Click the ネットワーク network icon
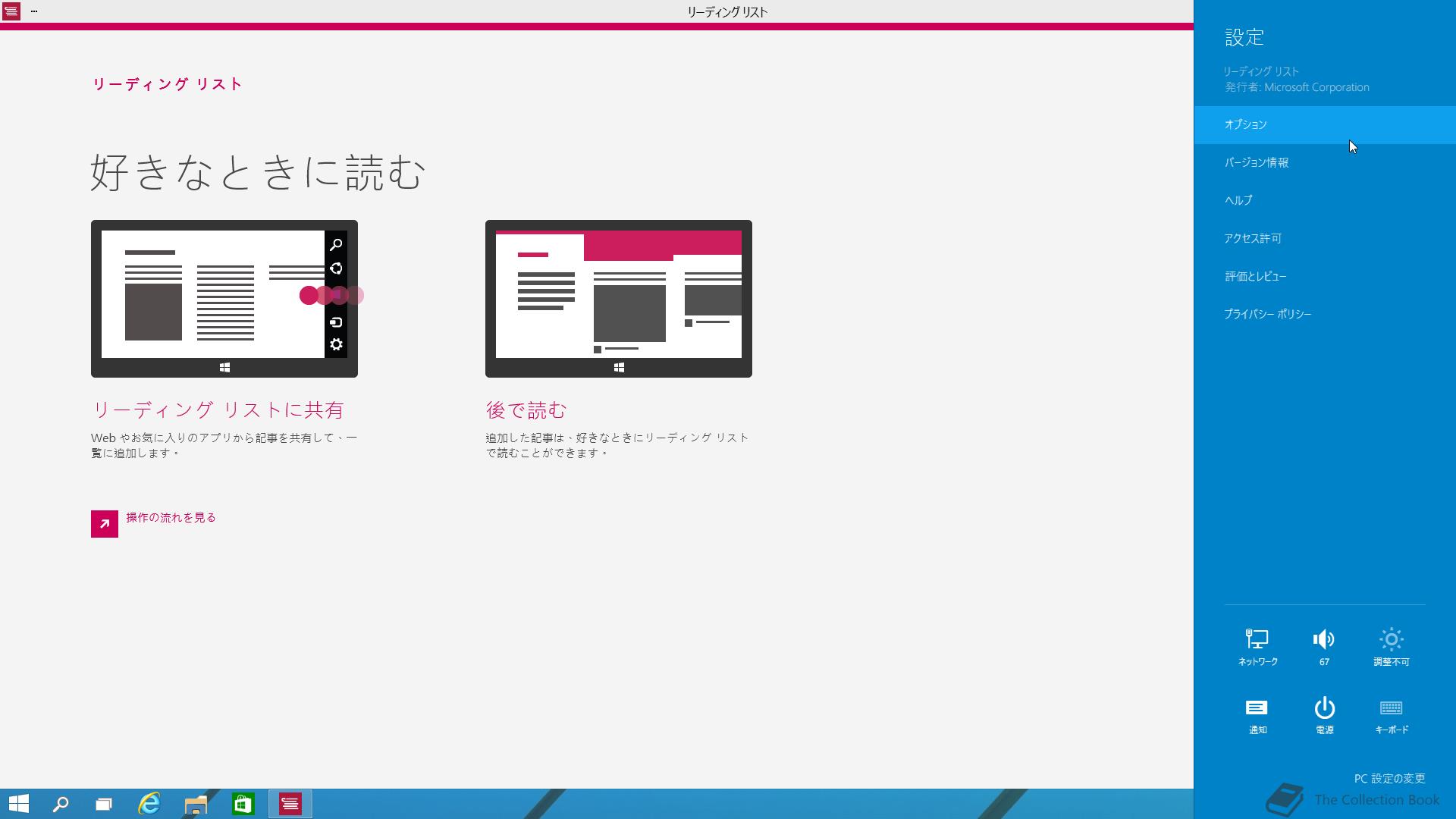Screen dimensions: 1456x819 click(x=1257, y=647)
